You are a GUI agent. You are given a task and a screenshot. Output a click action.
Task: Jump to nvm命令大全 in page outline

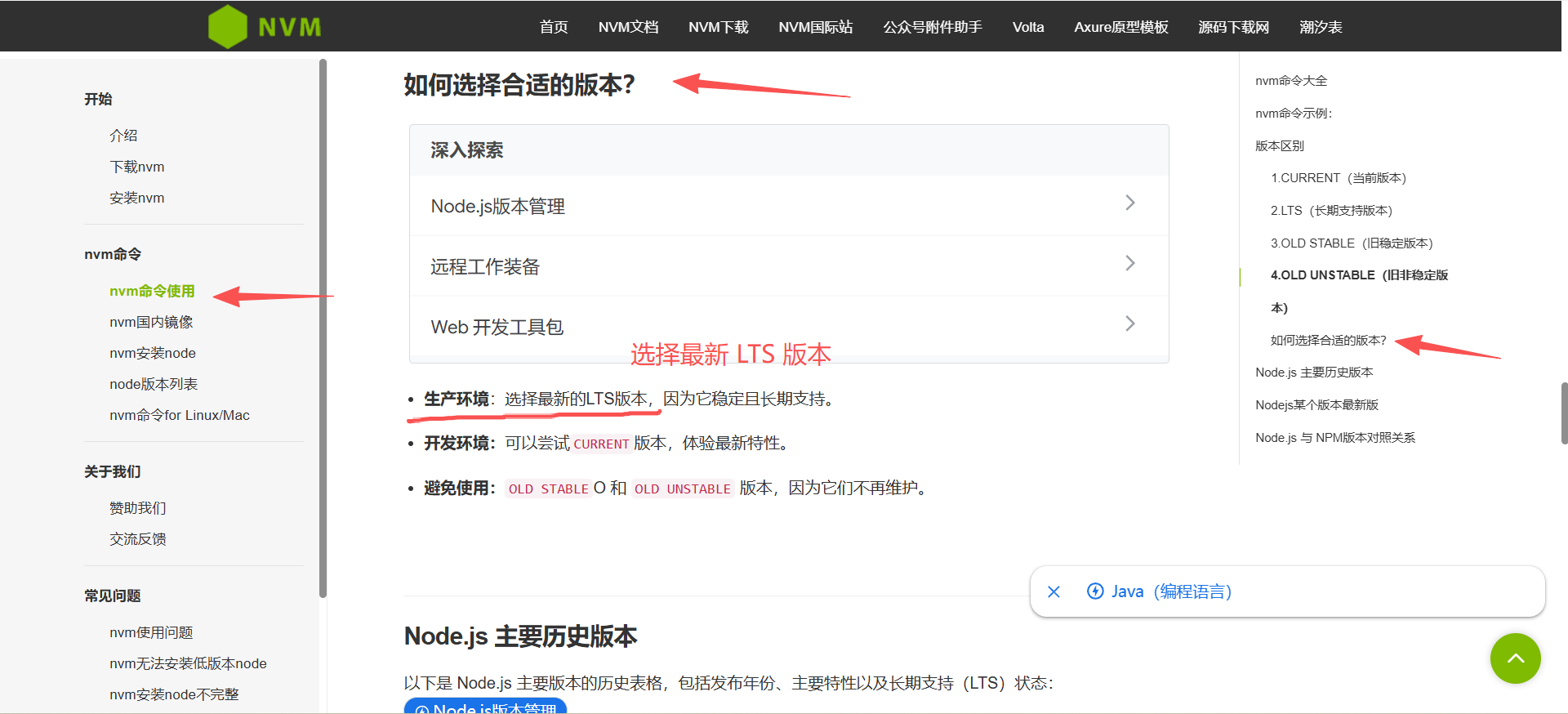click(x=1291, y=81)
